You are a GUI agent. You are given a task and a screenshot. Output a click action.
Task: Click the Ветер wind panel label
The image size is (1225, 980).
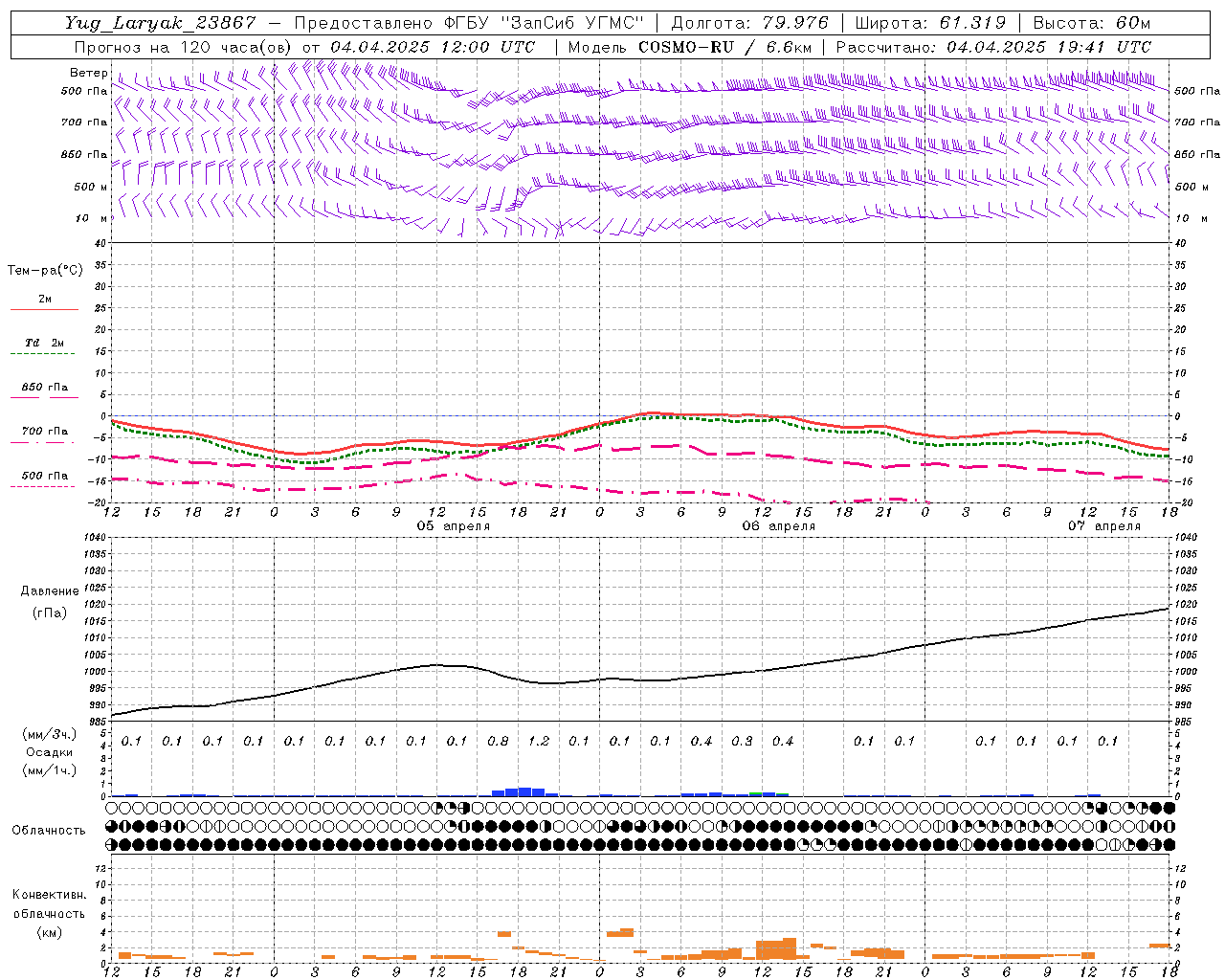[x=88, y=73]
